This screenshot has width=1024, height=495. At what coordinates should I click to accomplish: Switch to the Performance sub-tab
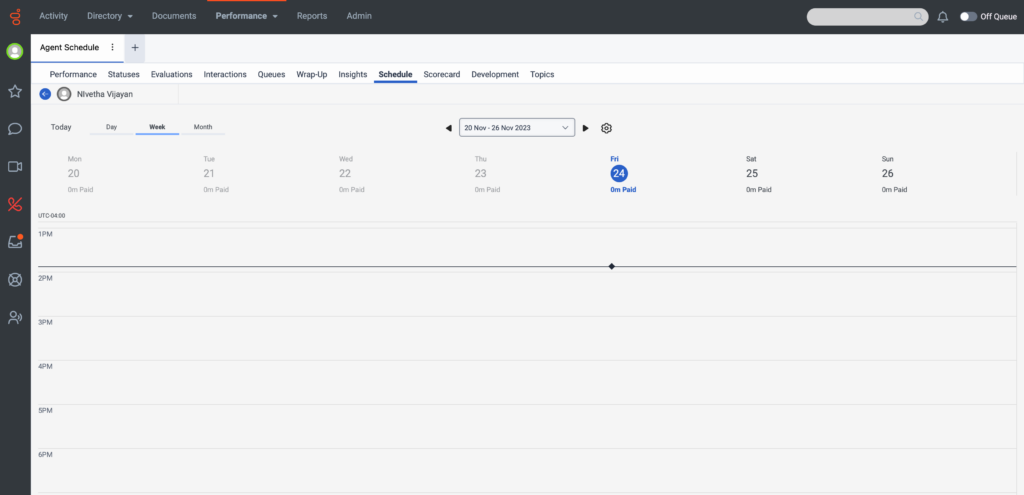[73, 74]
